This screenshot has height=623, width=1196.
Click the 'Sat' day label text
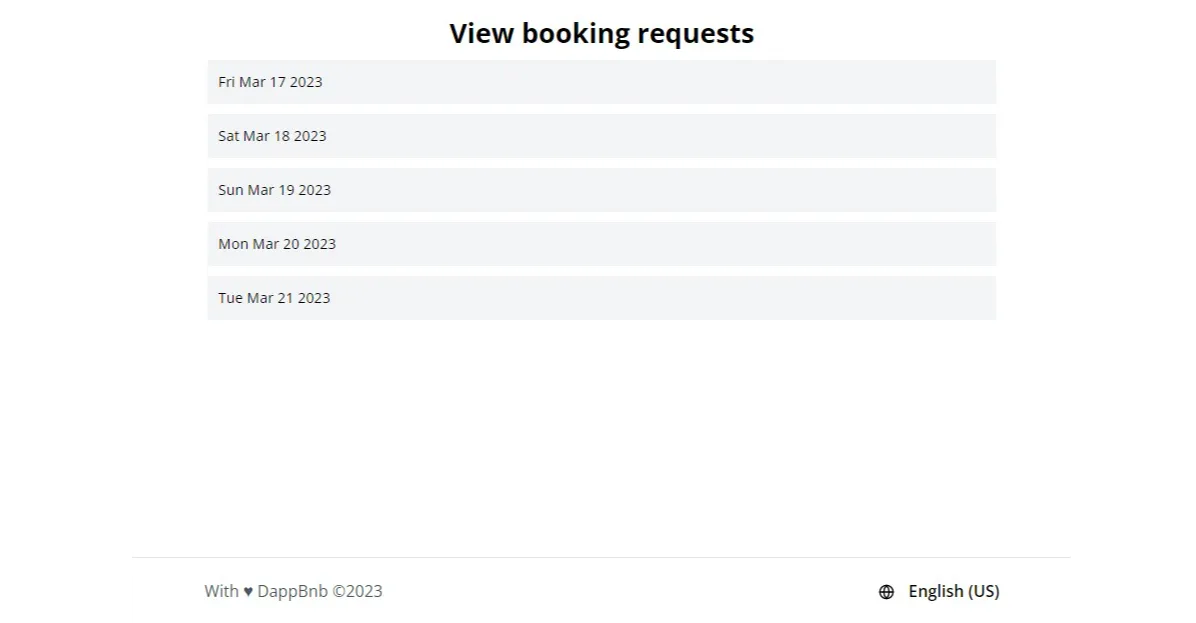[229, 136]
